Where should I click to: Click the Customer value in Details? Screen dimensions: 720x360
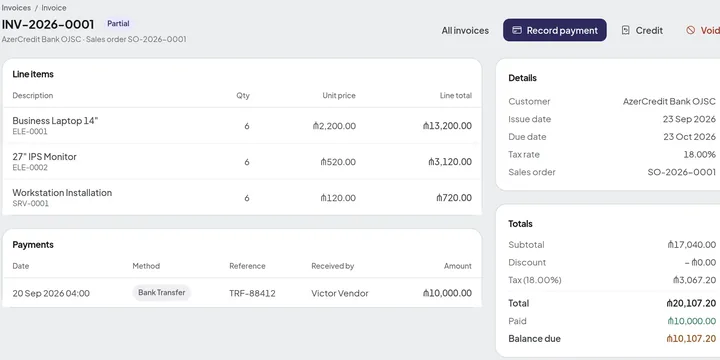pos(669,101)
